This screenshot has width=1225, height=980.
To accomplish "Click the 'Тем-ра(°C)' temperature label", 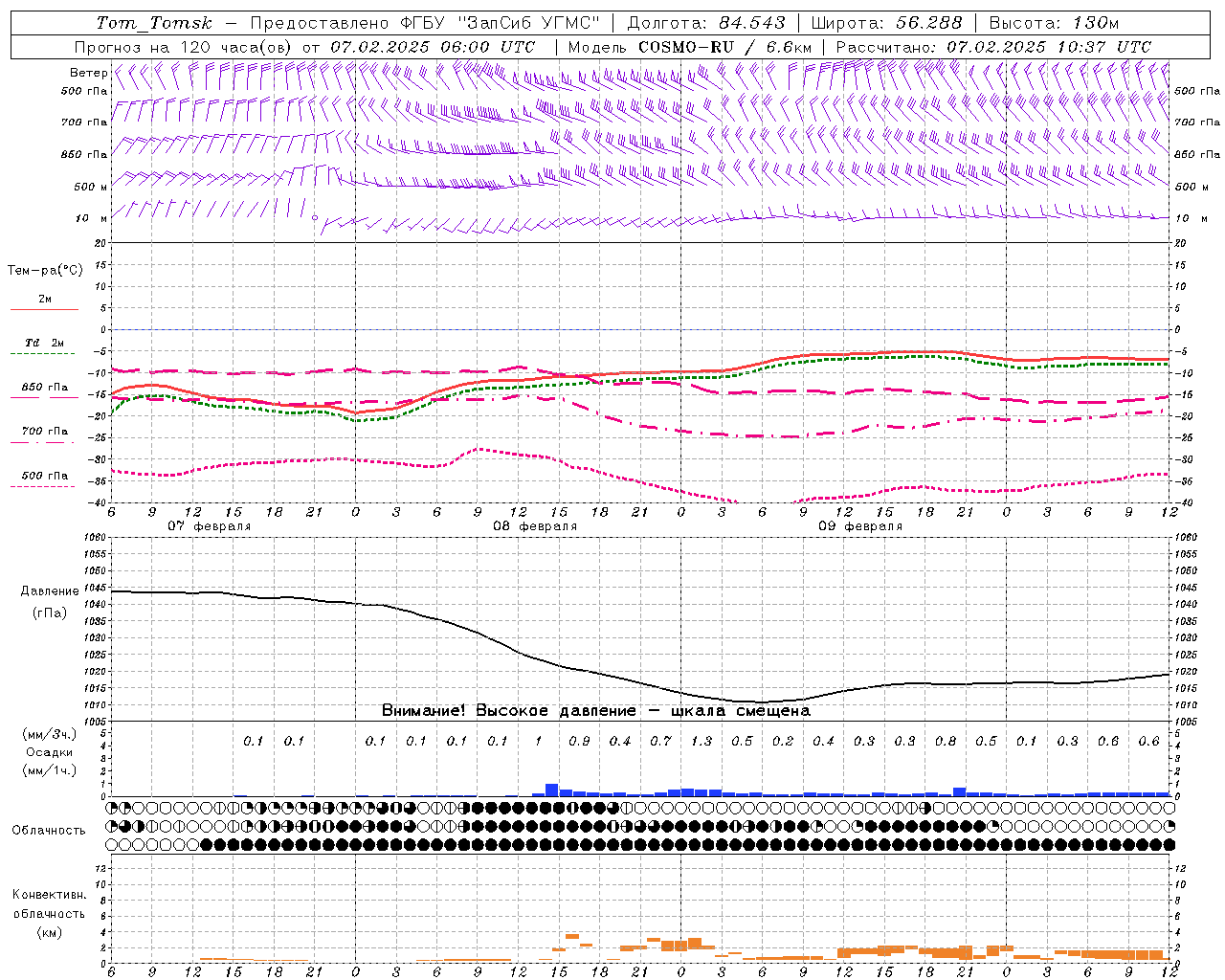I will tap(45, 271).
